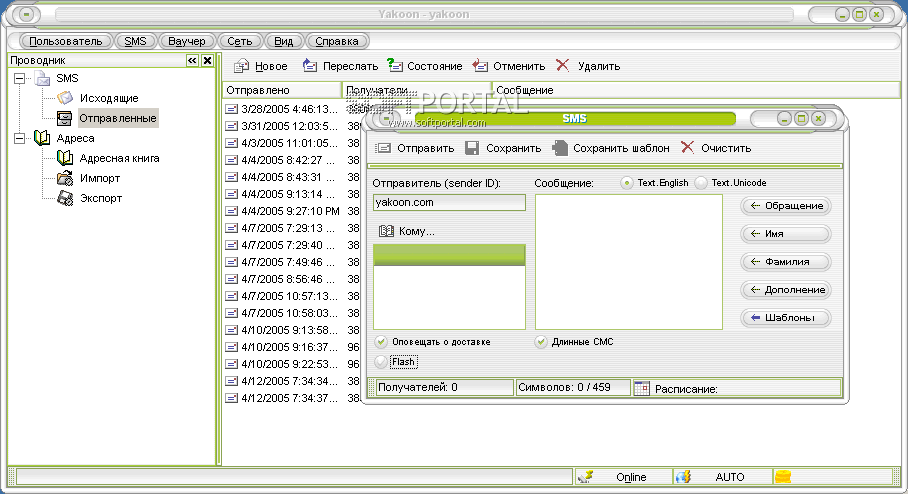908x494 pixels.
Task: Click the SMS root envelope icon
Action: click(42, 78)
